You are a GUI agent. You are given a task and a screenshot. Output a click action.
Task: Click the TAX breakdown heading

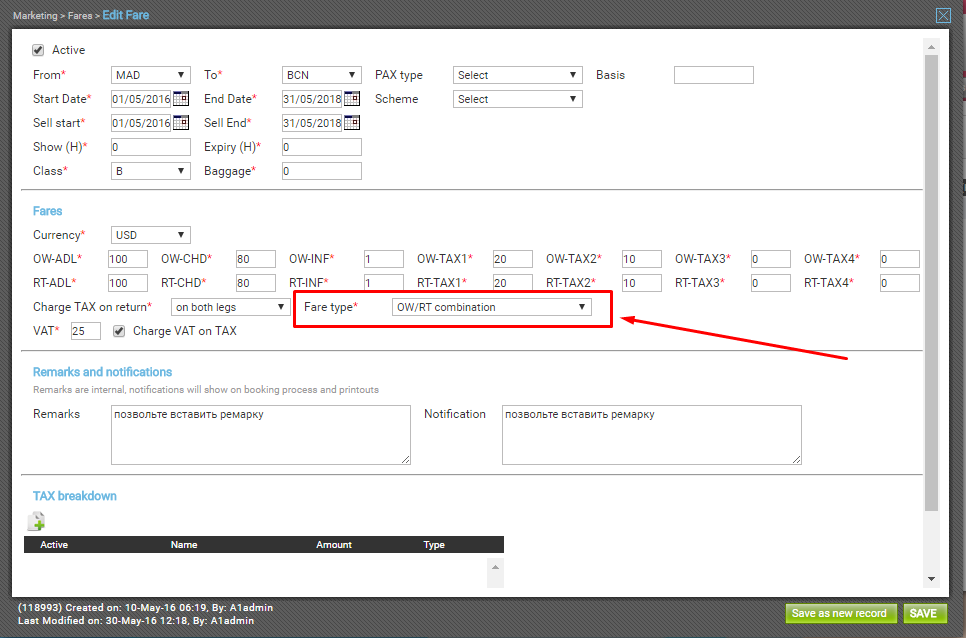[x=75, y=496]
